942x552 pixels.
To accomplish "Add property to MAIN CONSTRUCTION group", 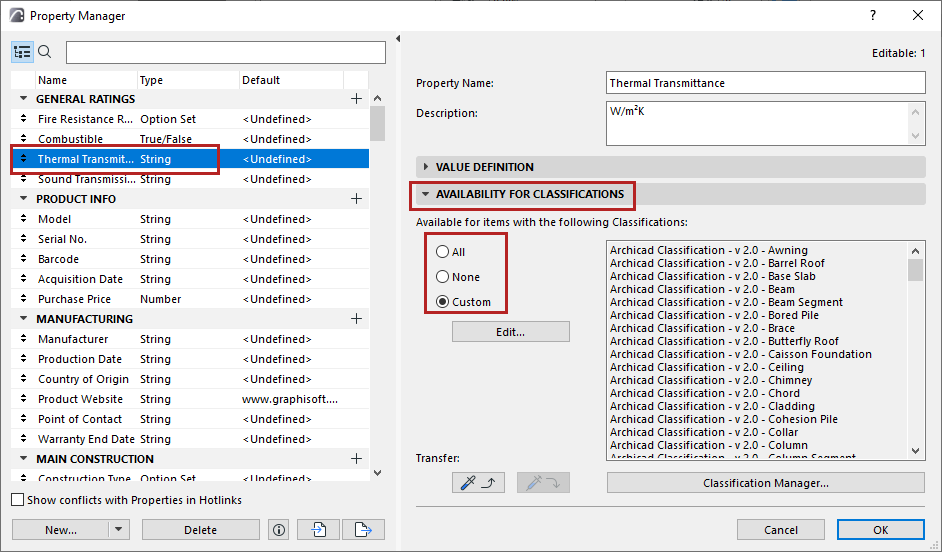I will pyautogui.click(x=356, y=459).
